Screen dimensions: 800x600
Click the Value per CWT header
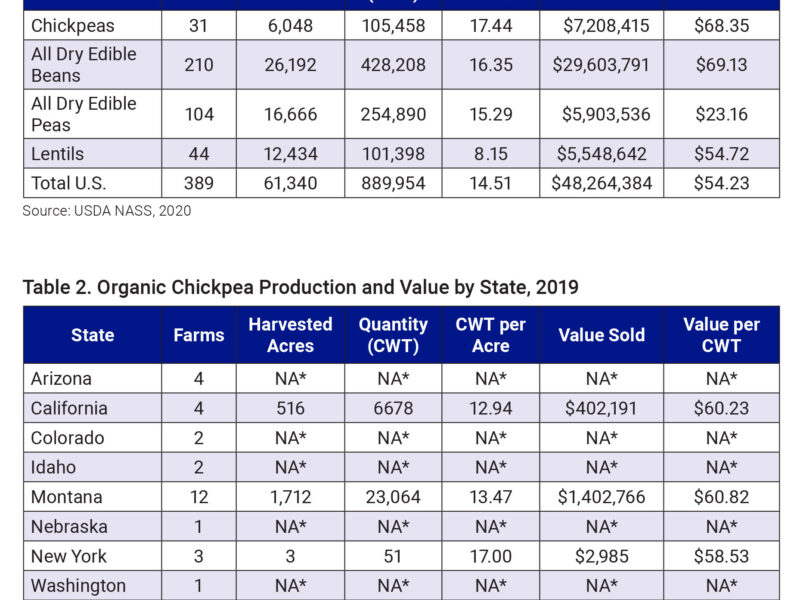pos(721,335)
